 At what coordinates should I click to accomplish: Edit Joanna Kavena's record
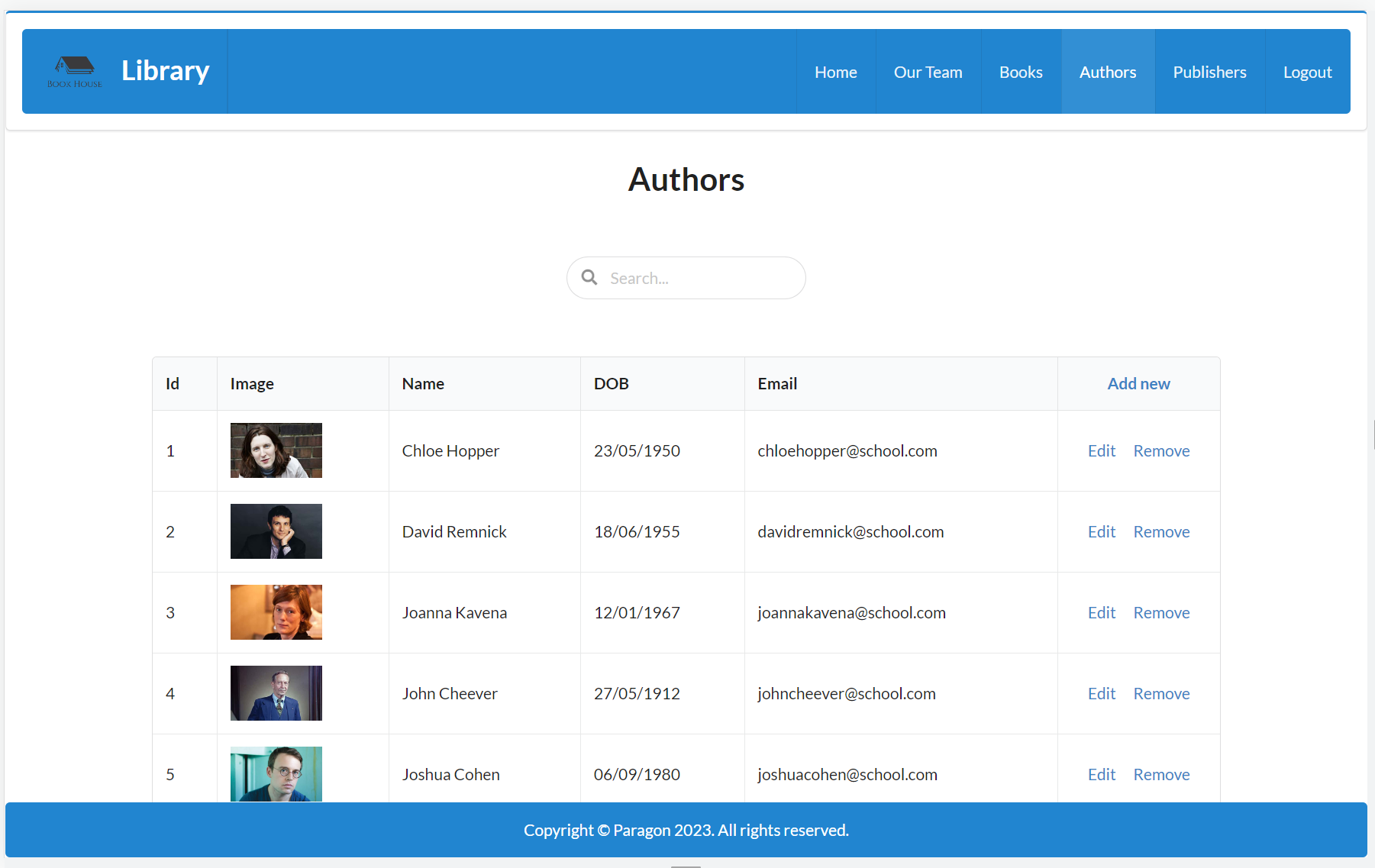pos(1101,613)
